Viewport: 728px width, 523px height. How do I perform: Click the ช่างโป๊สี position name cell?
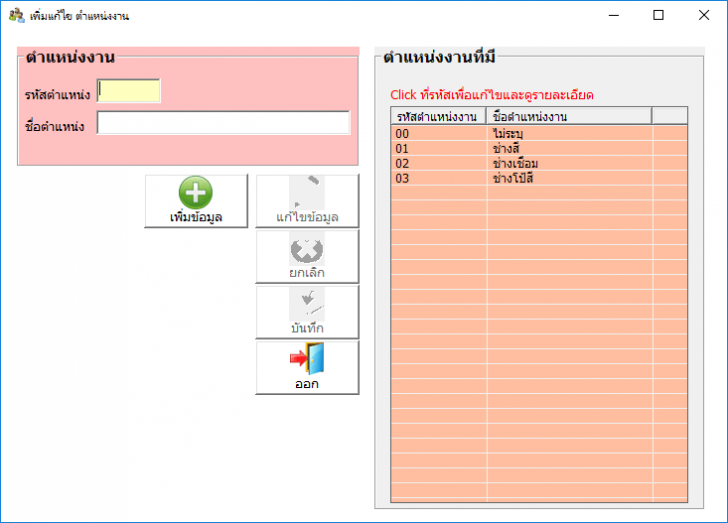[x=570, y=178]
